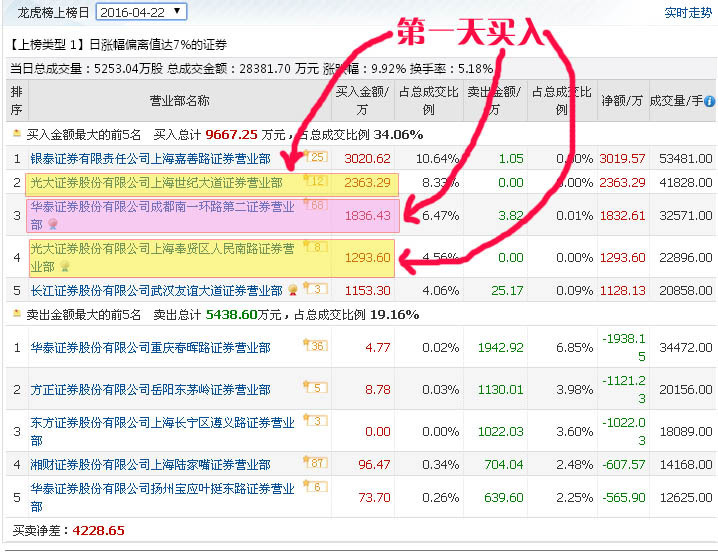The width and height of the screenshot is (718, 553).
Task: Select buy amount 3020.62 cell
Action: [x=367, y=159]
